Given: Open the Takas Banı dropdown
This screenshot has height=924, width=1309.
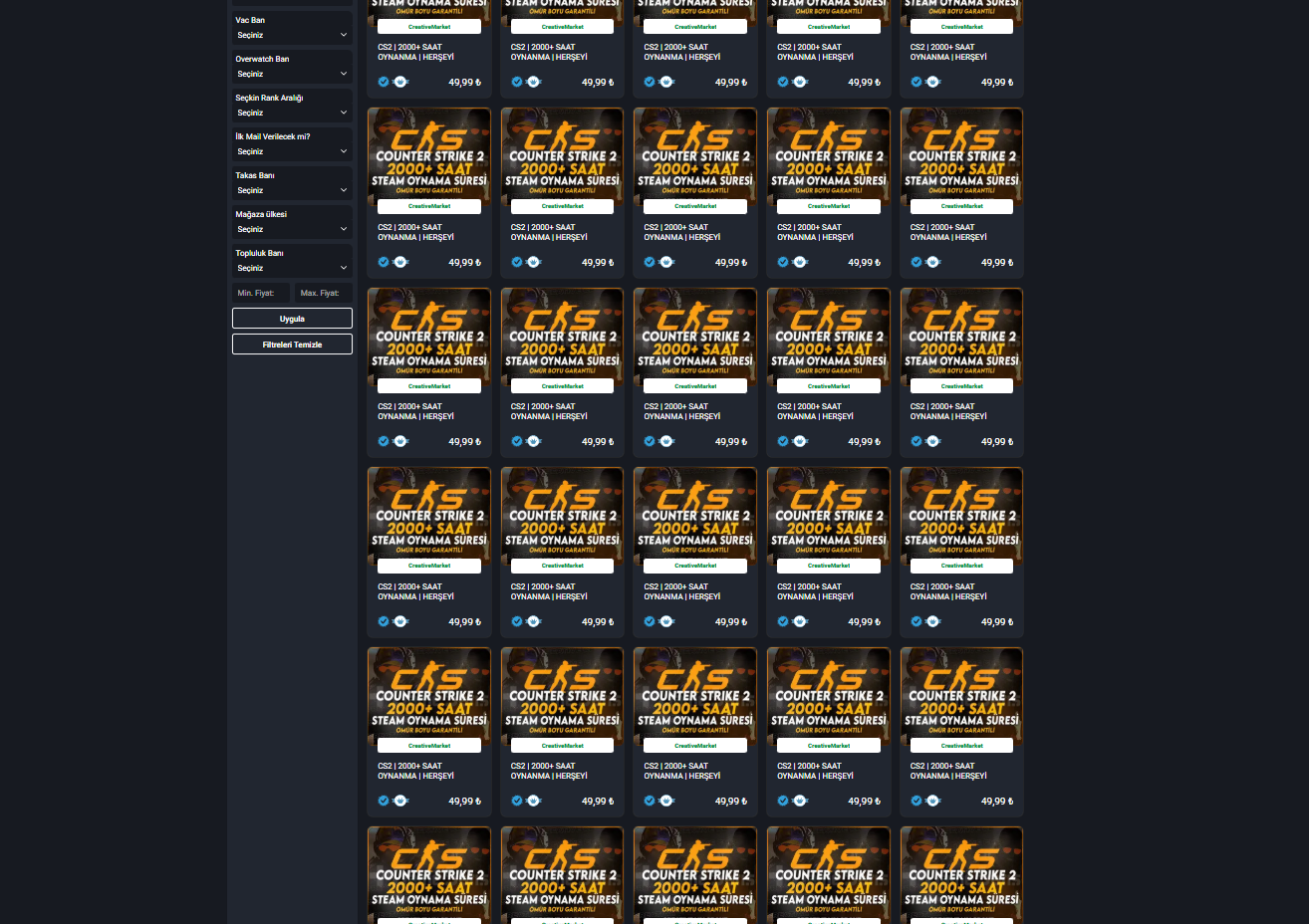Looking at the screenshot, I should click(292, 190).
